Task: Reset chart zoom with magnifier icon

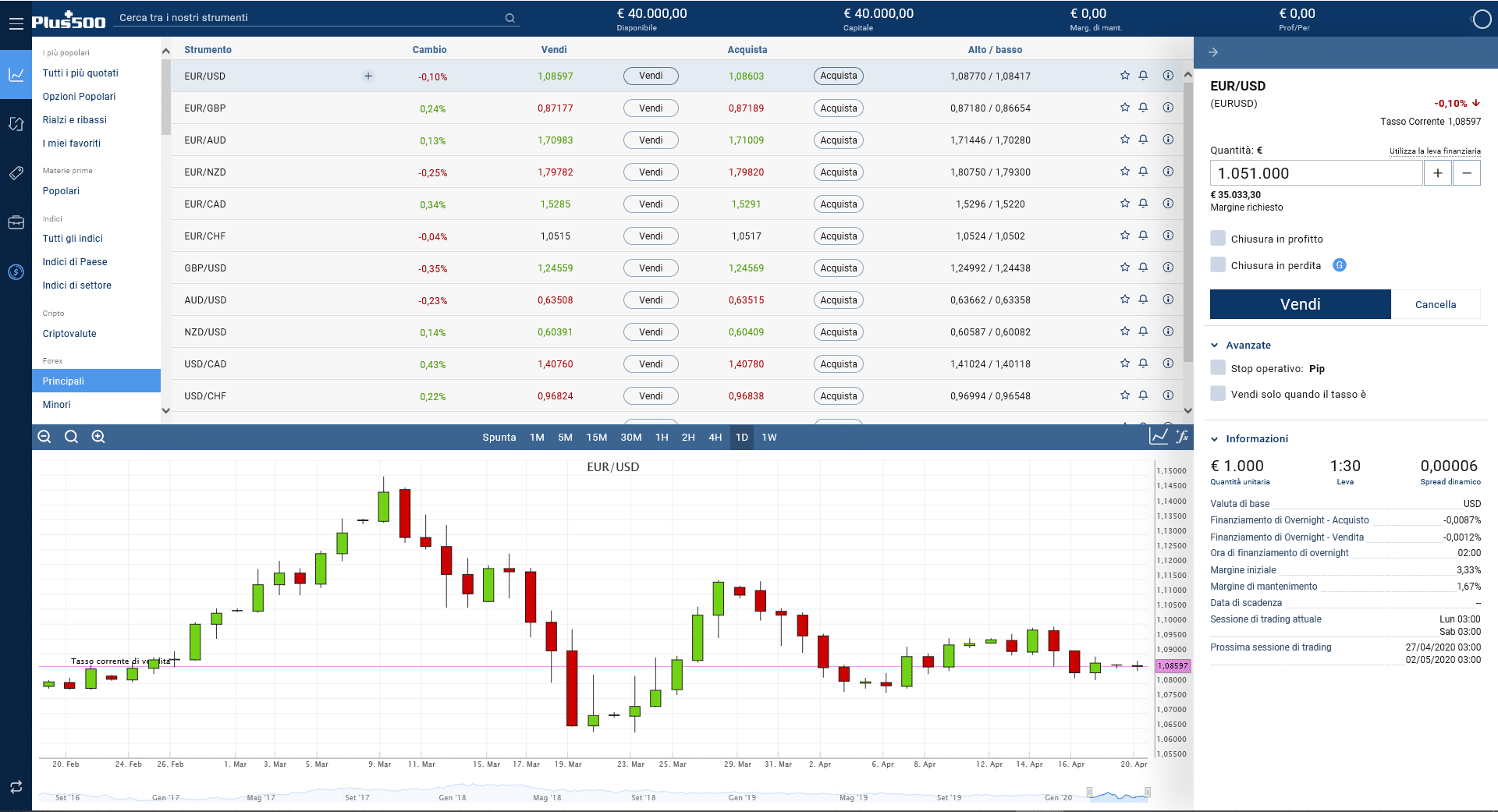Action: 71,437
